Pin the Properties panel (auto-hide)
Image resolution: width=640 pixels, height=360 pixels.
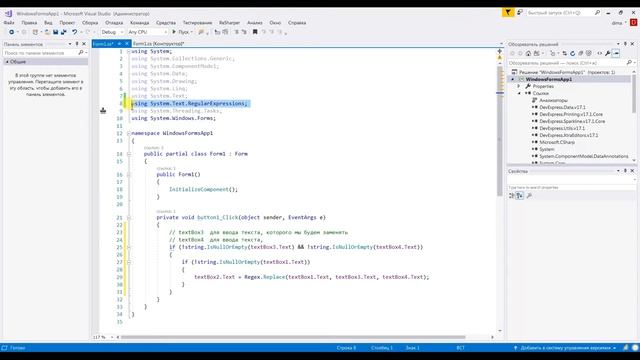(625, 171)
